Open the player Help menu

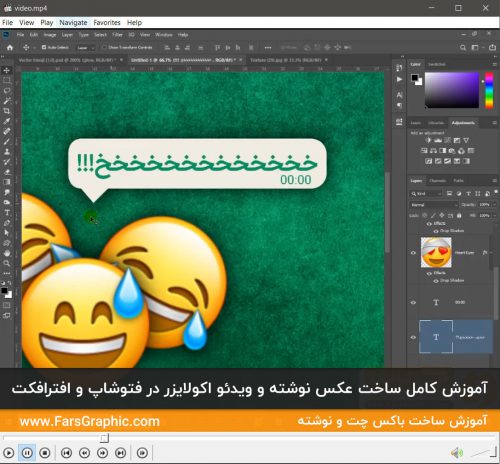click(x=134, y=23)
